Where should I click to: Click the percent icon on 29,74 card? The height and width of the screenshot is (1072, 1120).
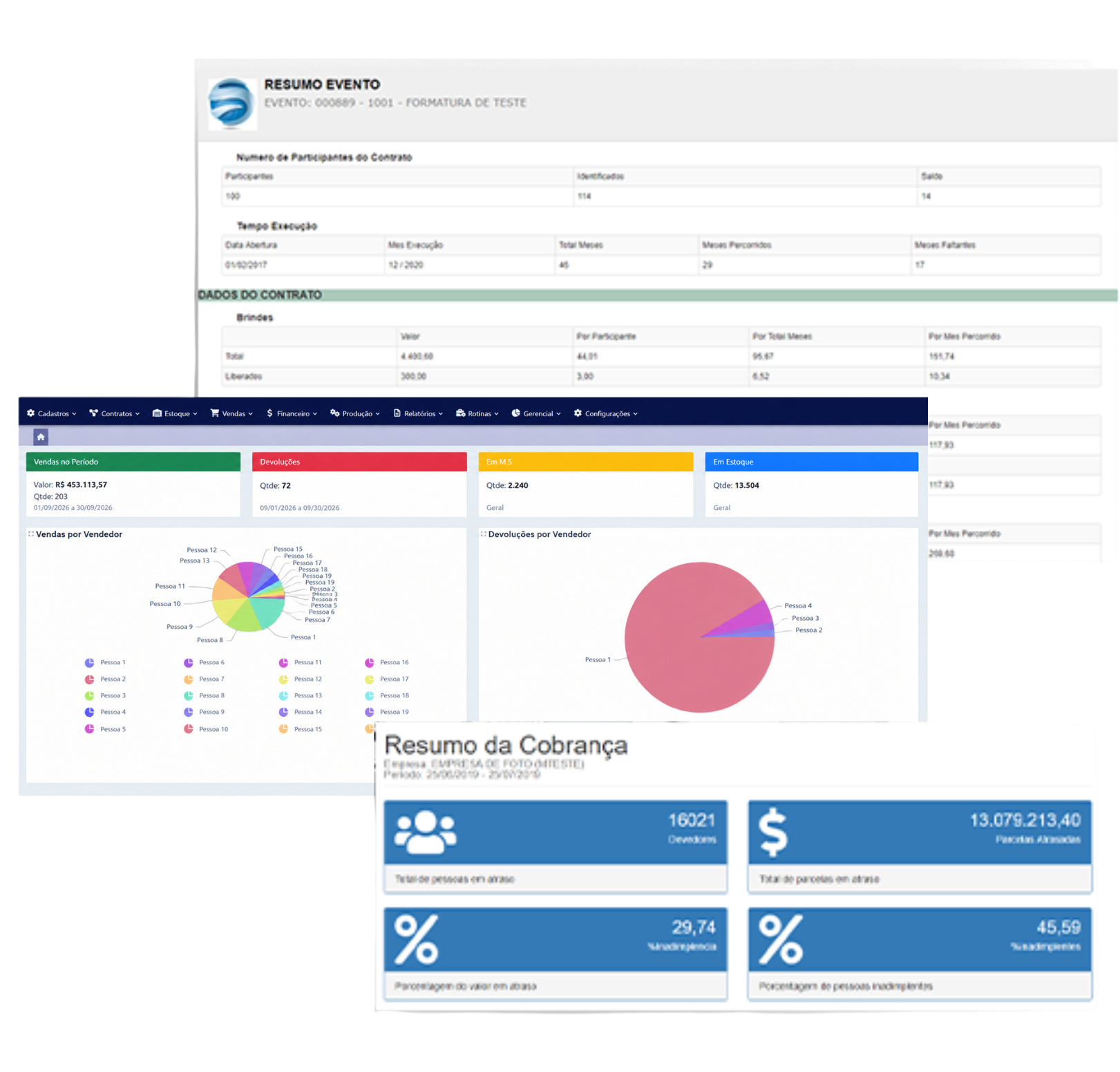click(x=417, y=939)
